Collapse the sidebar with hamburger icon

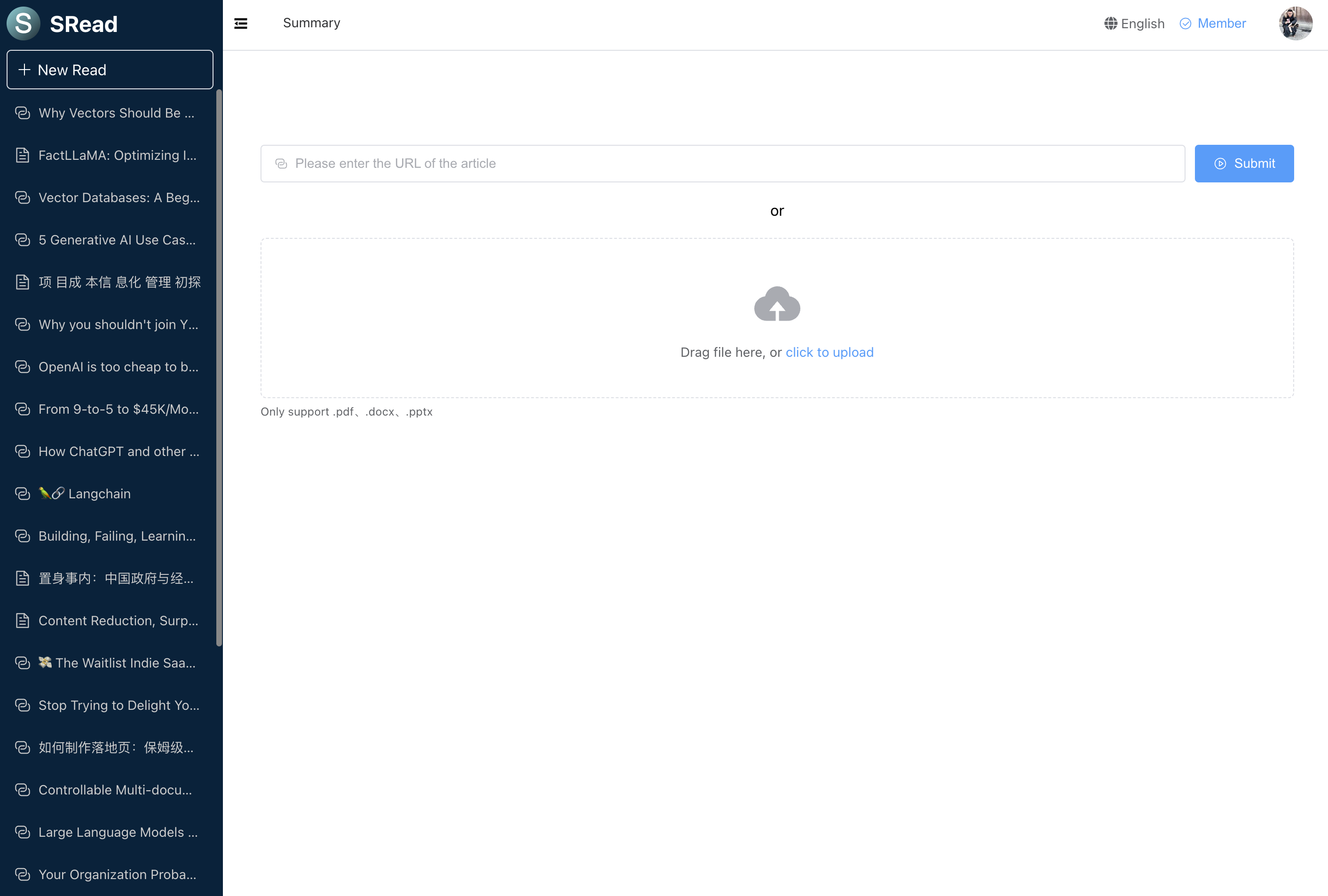(241, 24)
